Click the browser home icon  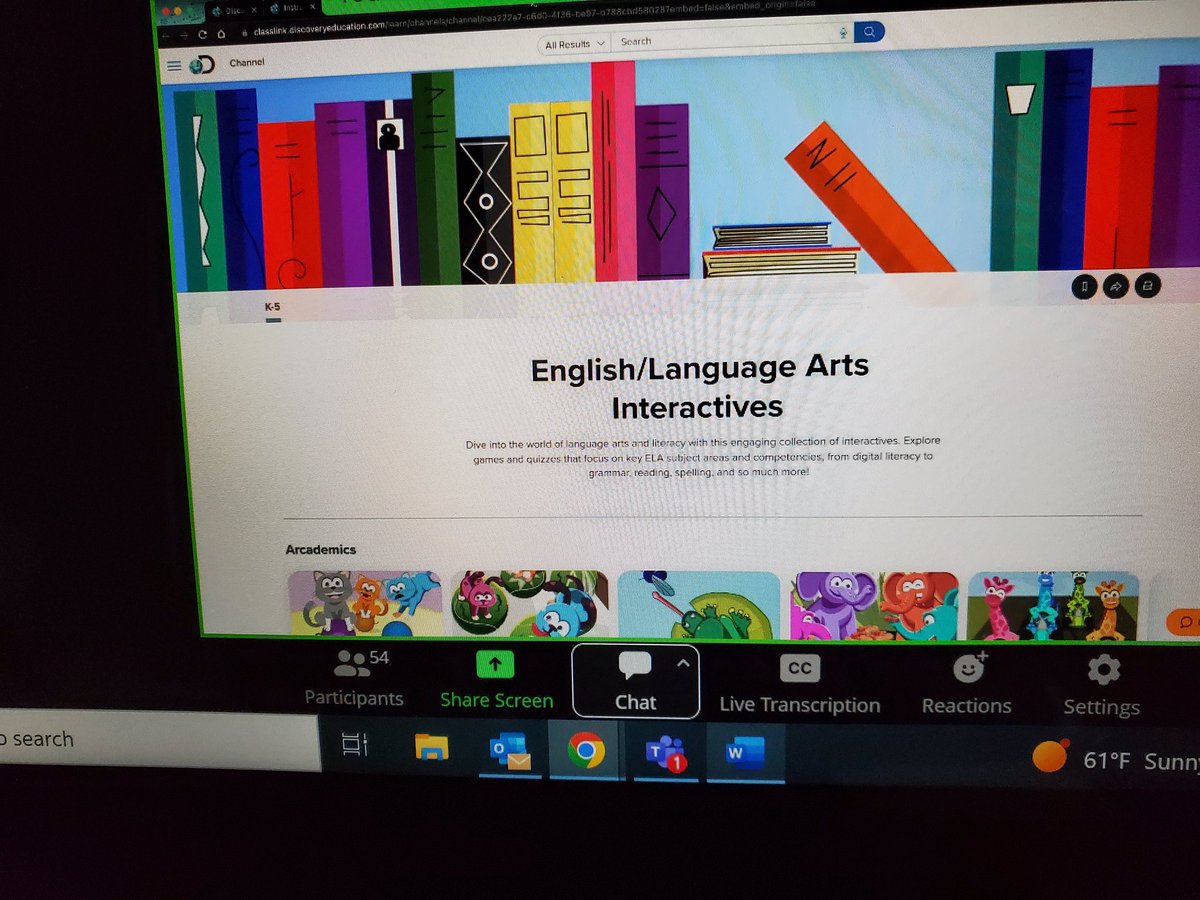click(221, 33)
